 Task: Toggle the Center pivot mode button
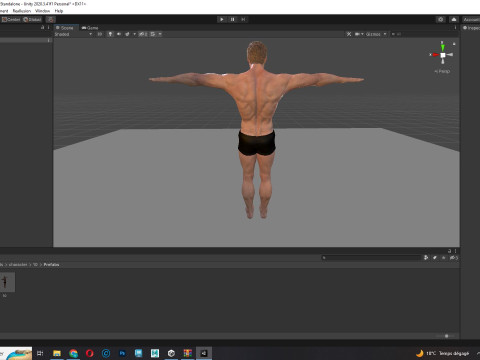(x=11, y=19)
